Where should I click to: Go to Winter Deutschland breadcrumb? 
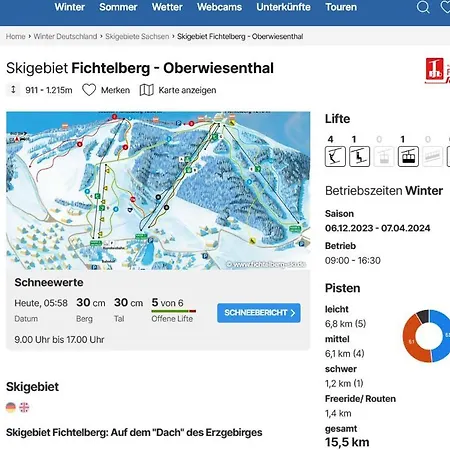pos(65,36)
